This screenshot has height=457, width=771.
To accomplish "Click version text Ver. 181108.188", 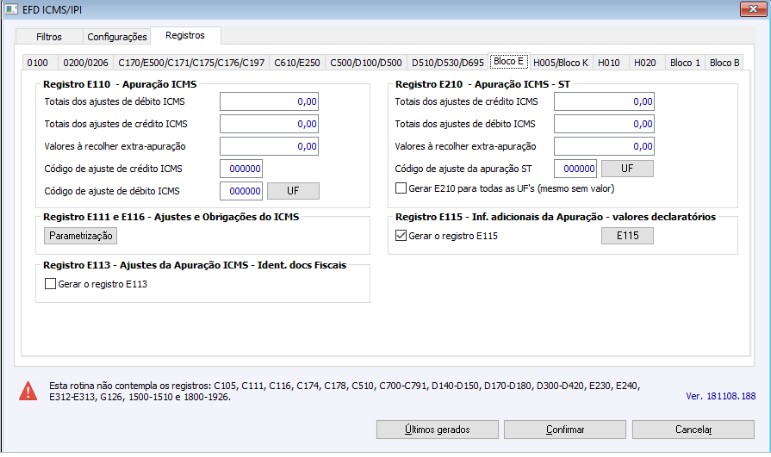I will (x=720, y=396).
